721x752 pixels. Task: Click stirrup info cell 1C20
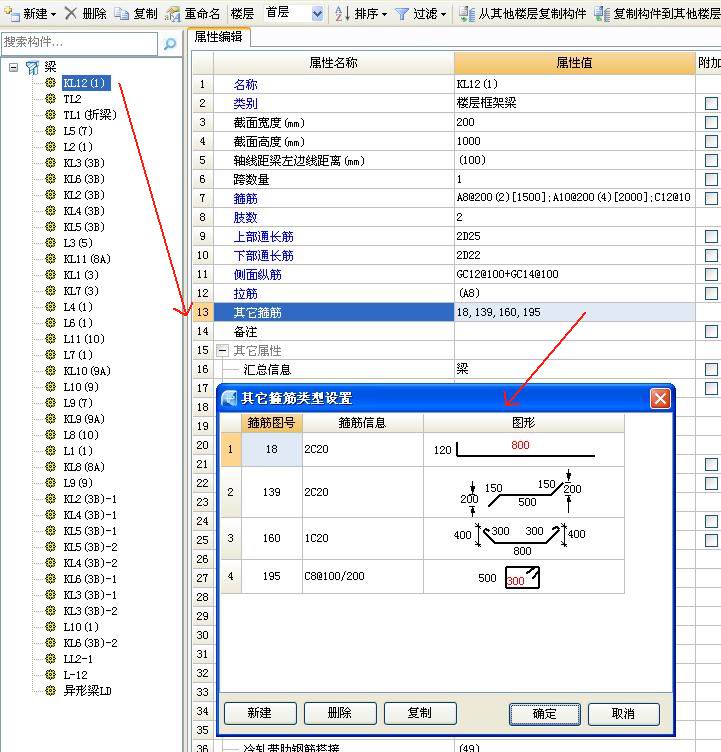tap(363, 538)
